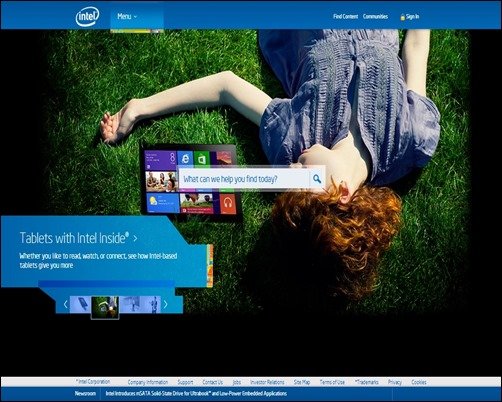Click the Sign In link text
Viewport: 502px width, 402px height.
pyautogui.click(x=412, y=16)
